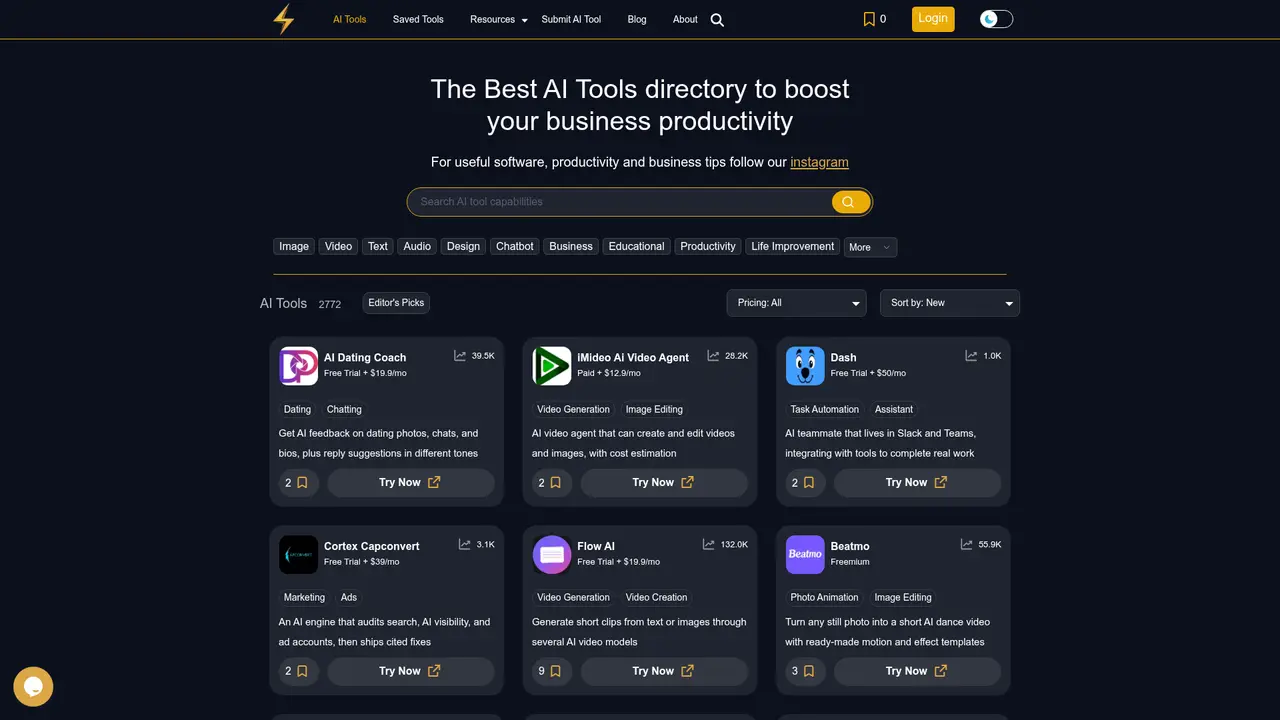Open Submit AI Tool page
Image resolution: width=1280 pixels, height=720 pixels.
pyautogui.click(x=571, y=19)
